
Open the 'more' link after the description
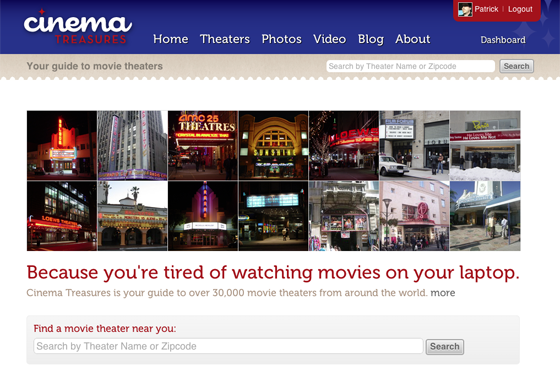[x=442, y=293]
